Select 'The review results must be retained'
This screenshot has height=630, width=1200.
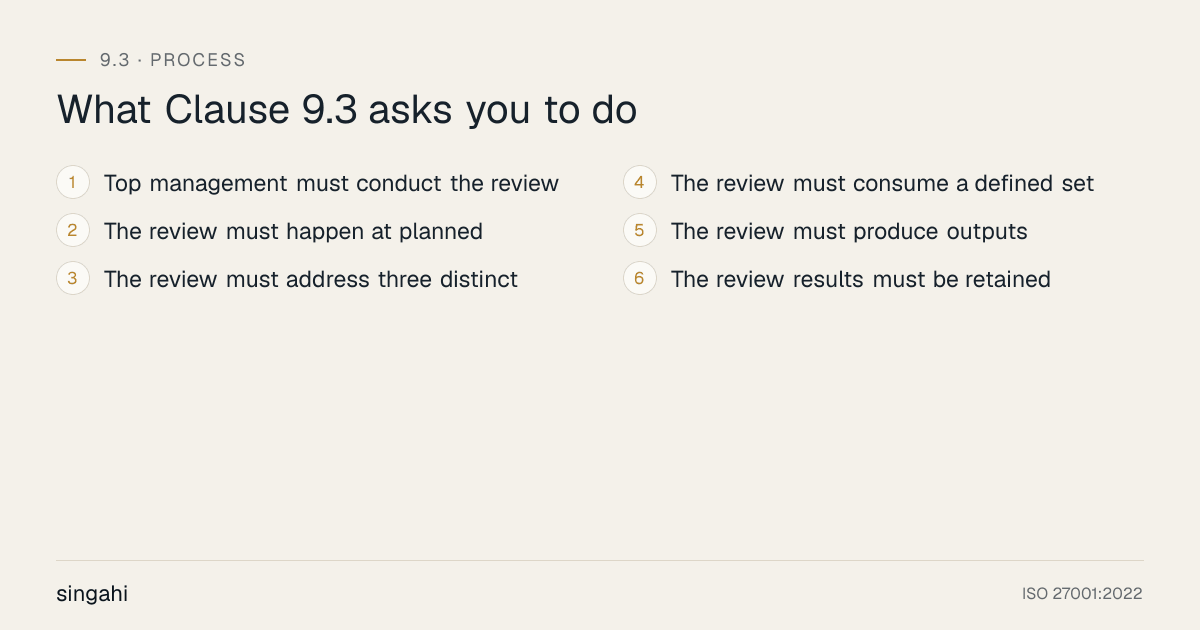[861, 279]
